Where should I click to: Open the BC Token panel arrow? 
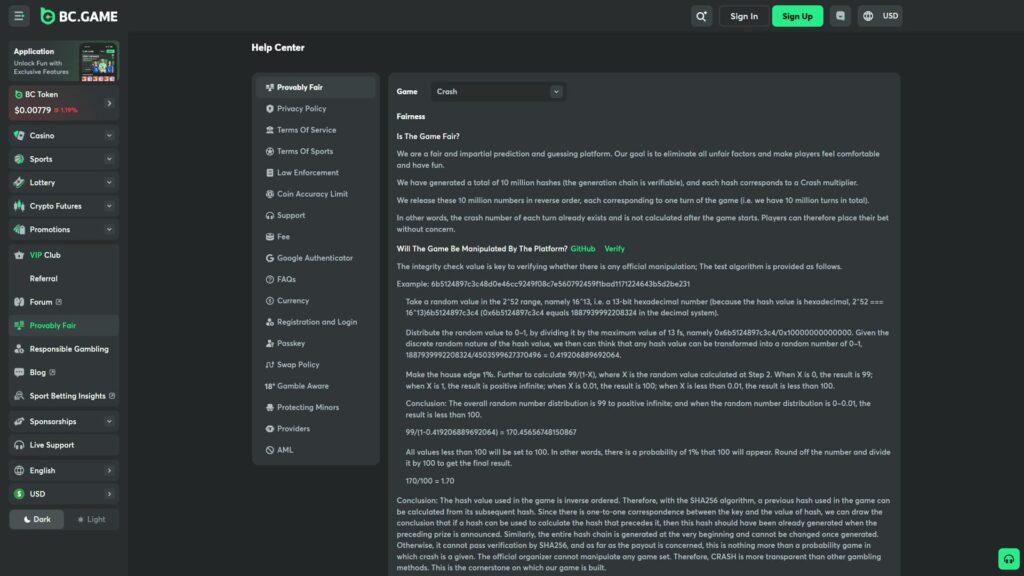(x=109, y=104)
